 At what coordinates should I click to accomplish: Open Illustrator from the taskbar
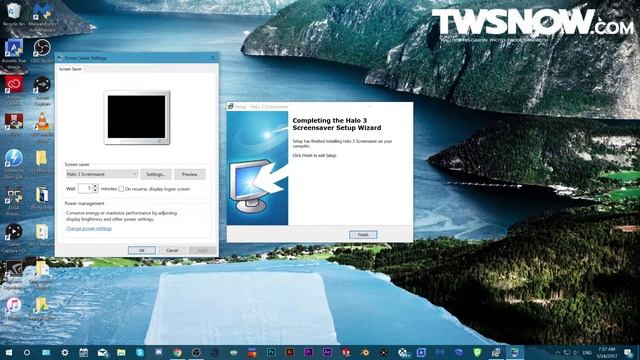click(x=290, y=352)
